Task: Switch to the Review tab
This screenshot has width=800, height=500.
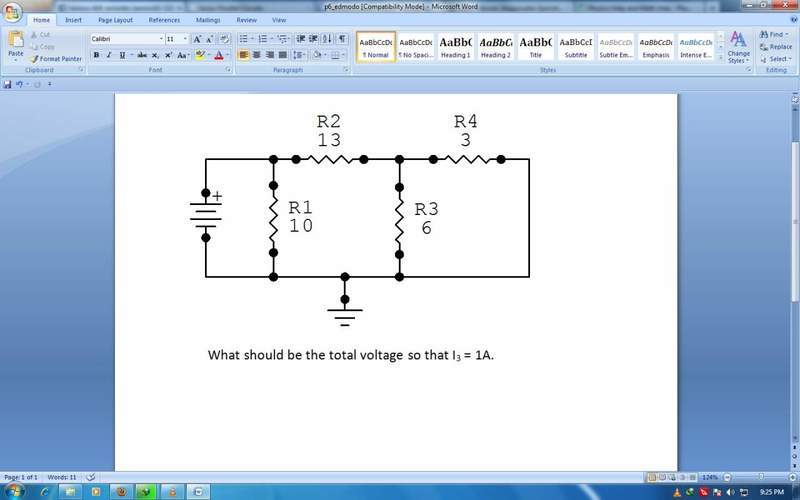Action: (246, 20)
